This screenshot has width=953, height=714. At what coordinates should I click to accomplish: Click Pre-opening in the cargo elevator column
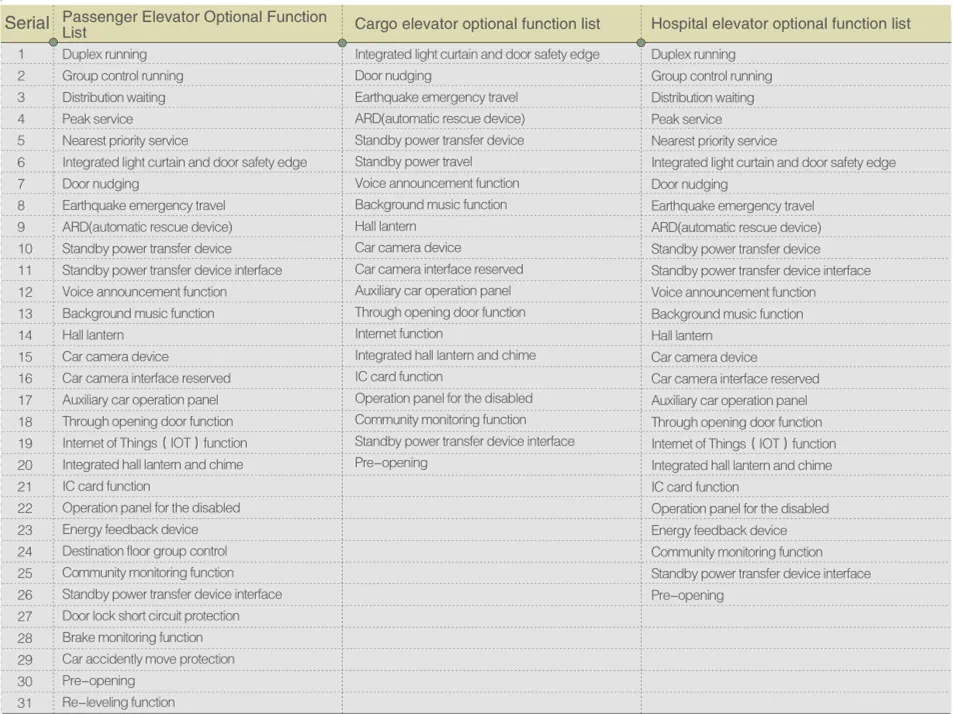point(390,463)
